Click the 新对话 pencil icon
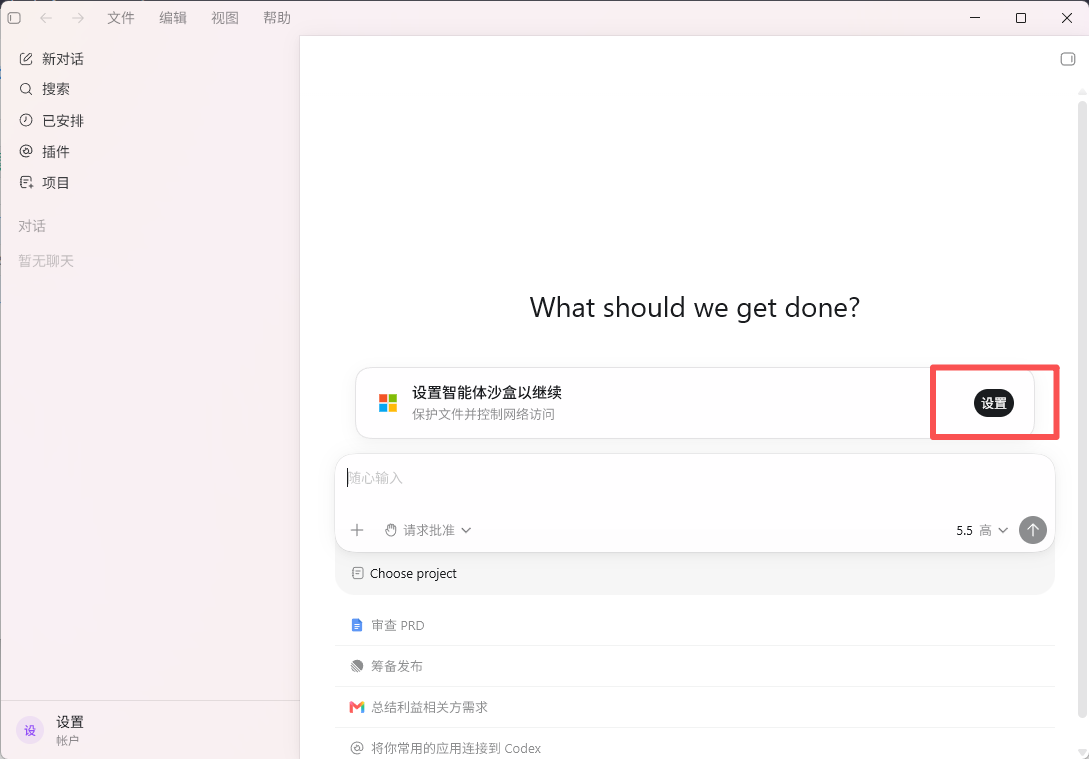Viewport: 1089px width, 759px height. (x=26, y=59)
